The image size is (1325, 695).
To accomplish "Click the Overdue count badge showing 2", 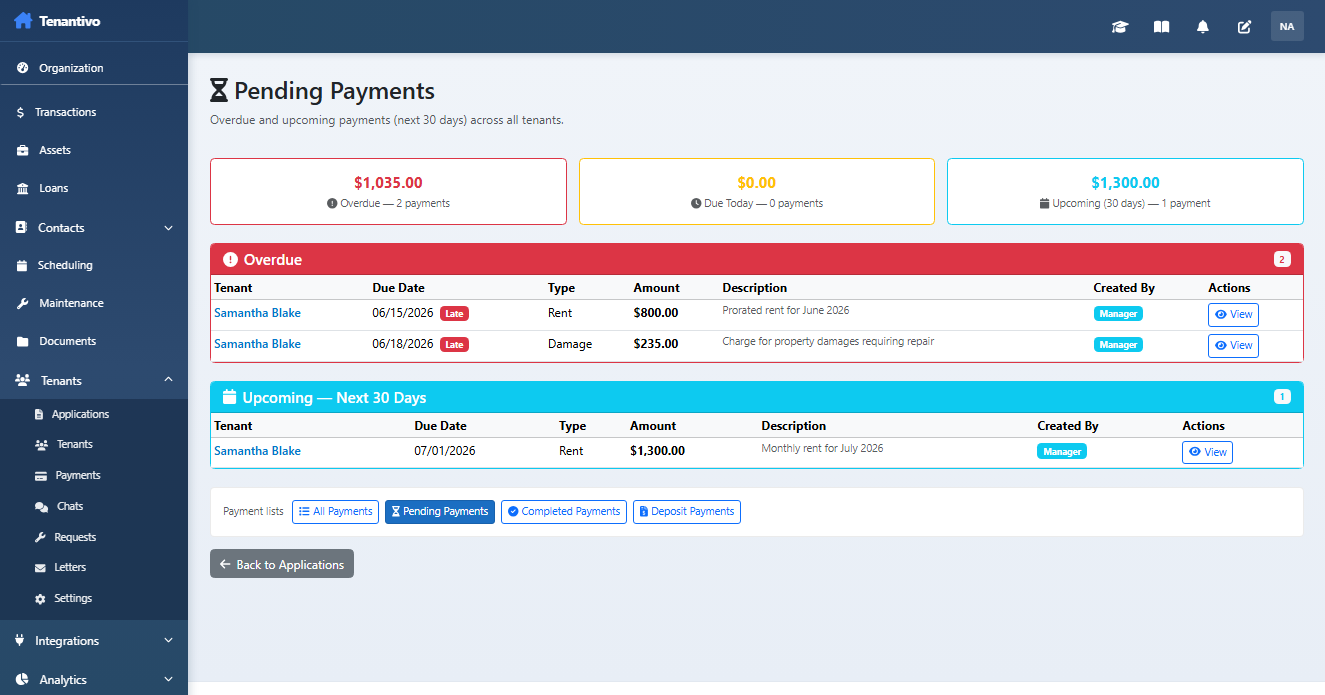I will click(1282, 260).
